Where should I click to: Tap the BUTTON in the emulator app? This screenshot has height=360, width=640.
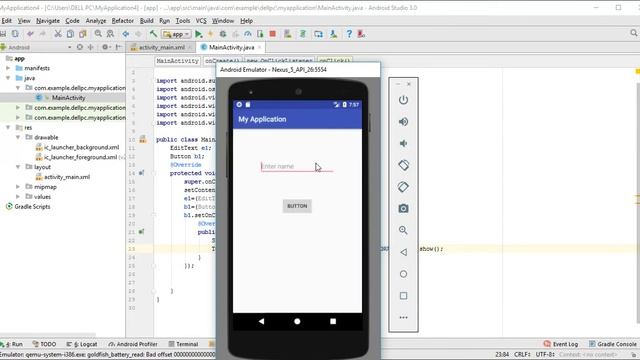click(297, 206)
